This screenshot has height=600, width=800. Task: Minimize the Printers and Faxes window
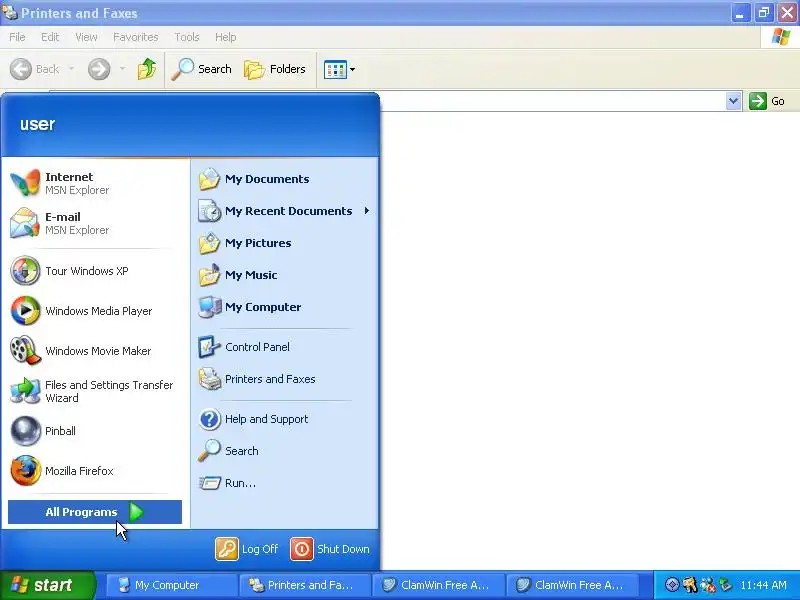pyautogui.click(x=740, y=13)
